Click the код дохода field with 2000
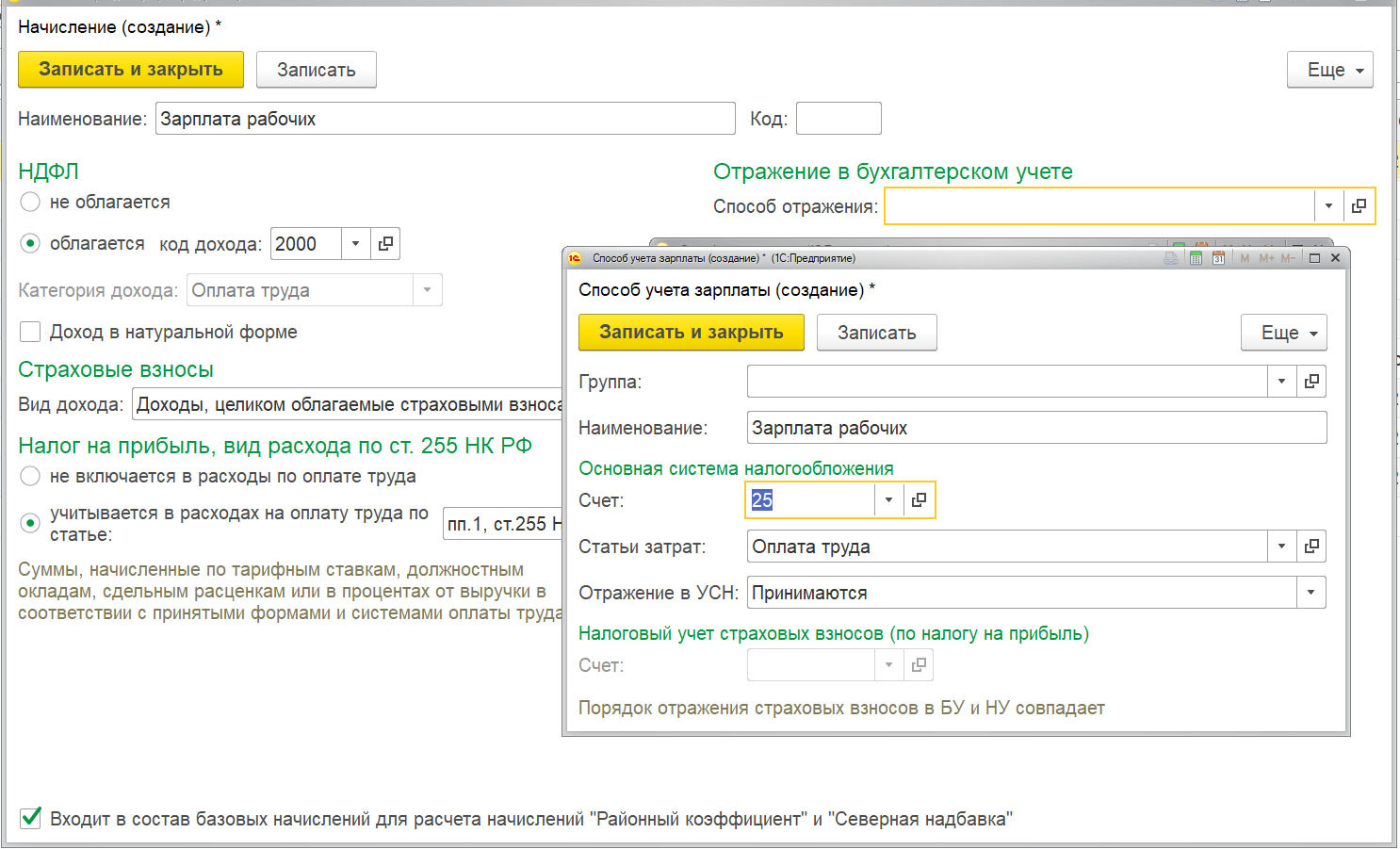 [x=306, y=244]
